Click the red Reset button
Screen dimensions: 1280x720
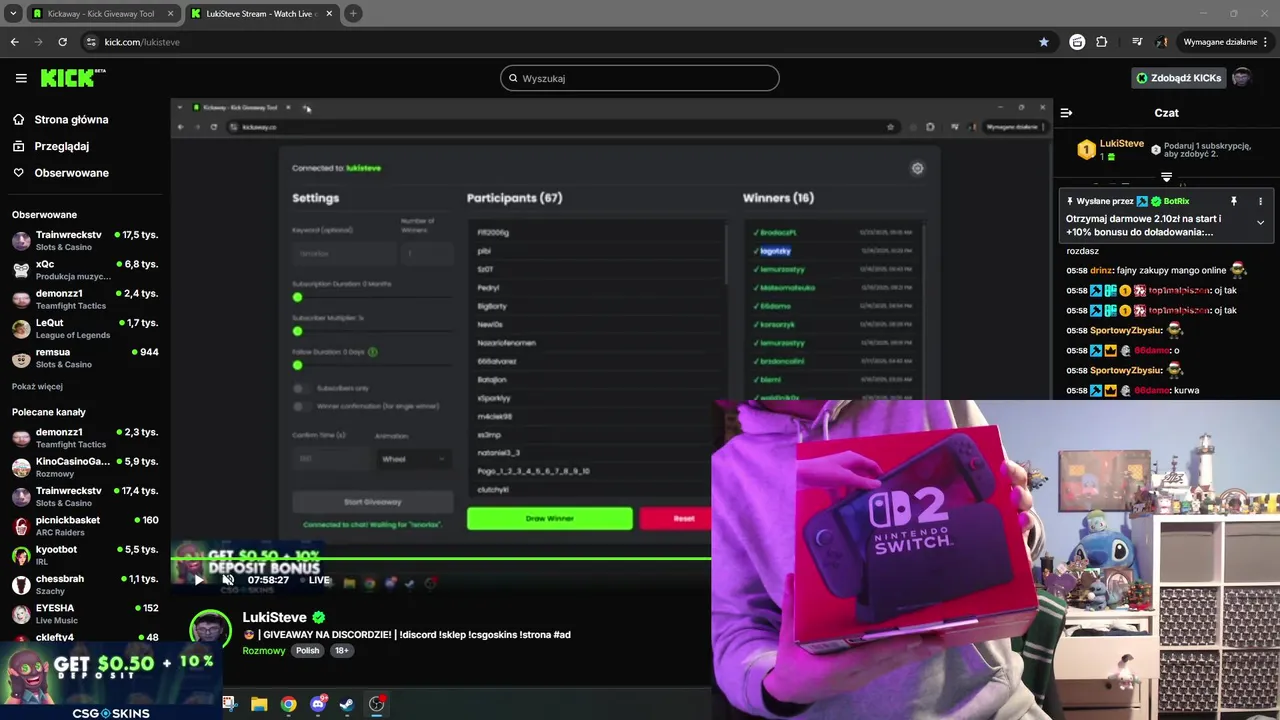[x=676, y=518]
